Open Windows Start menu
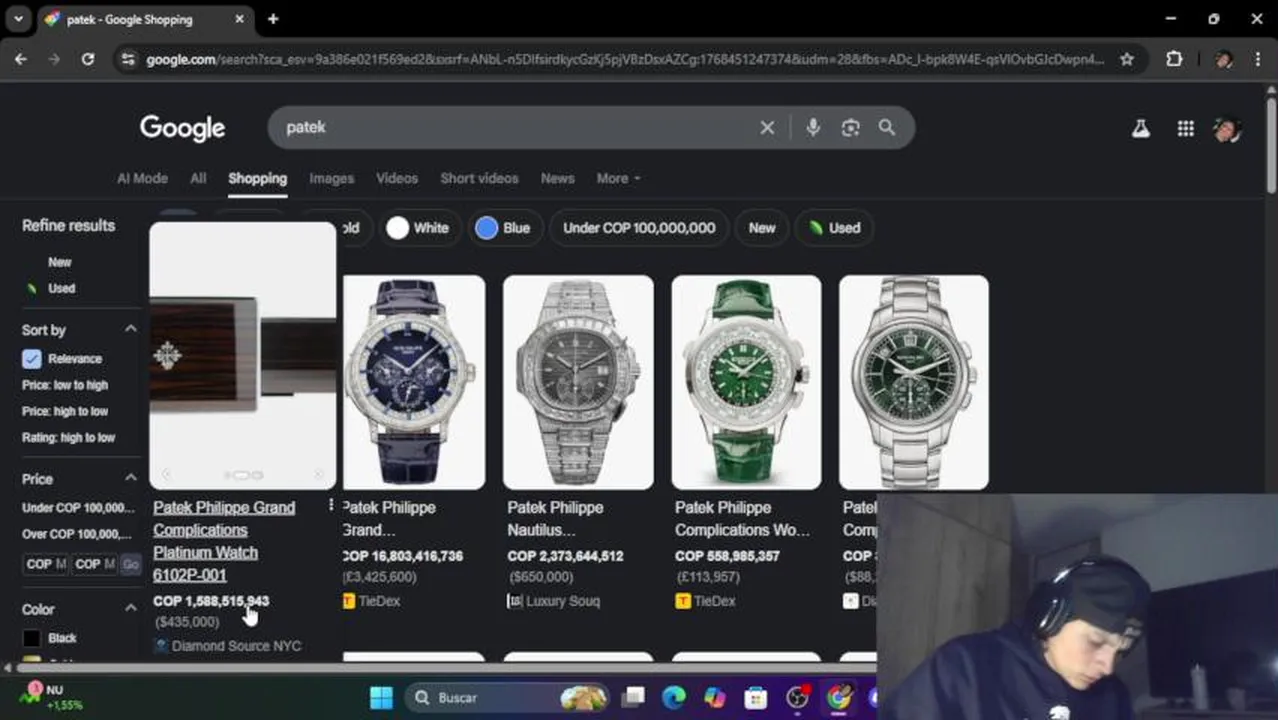The width and height of the screenshot is (1278, 720). (381, 697)
